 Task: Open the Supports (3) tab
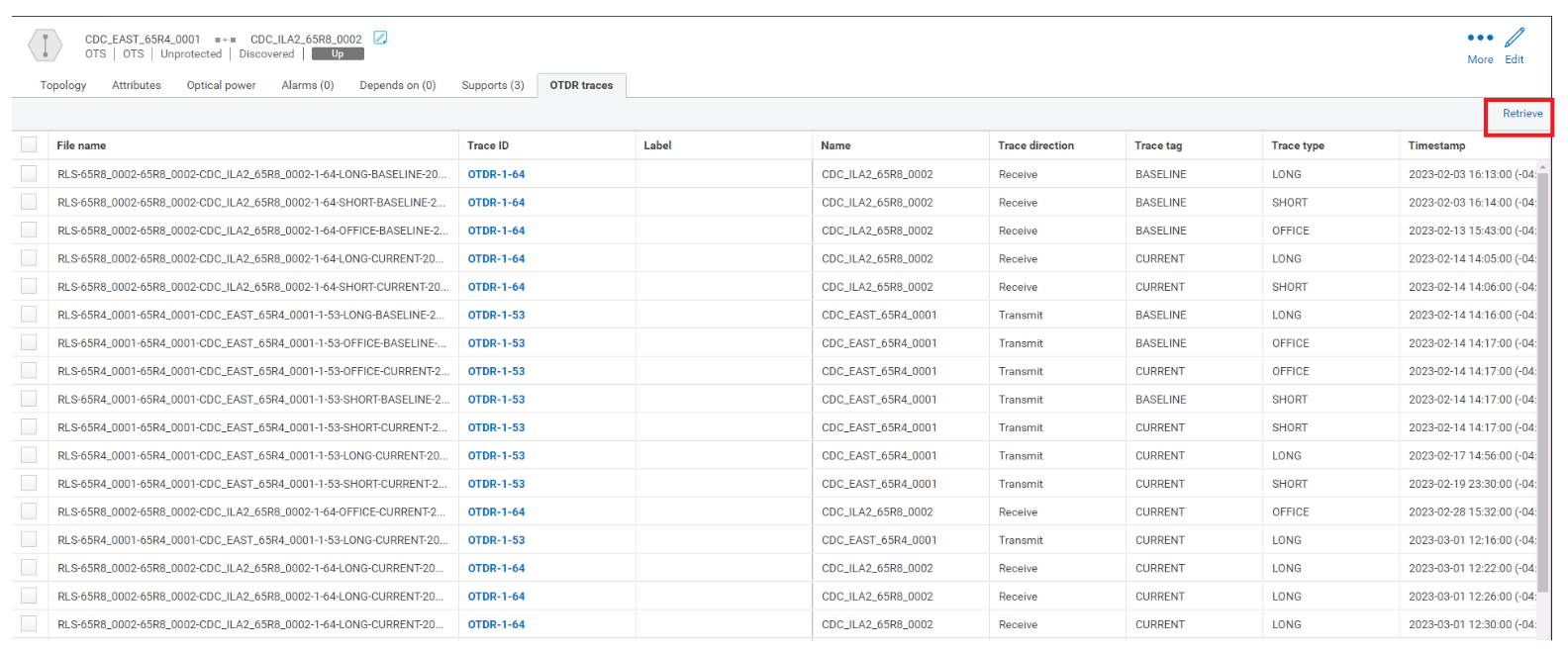[x=493, y=85]
